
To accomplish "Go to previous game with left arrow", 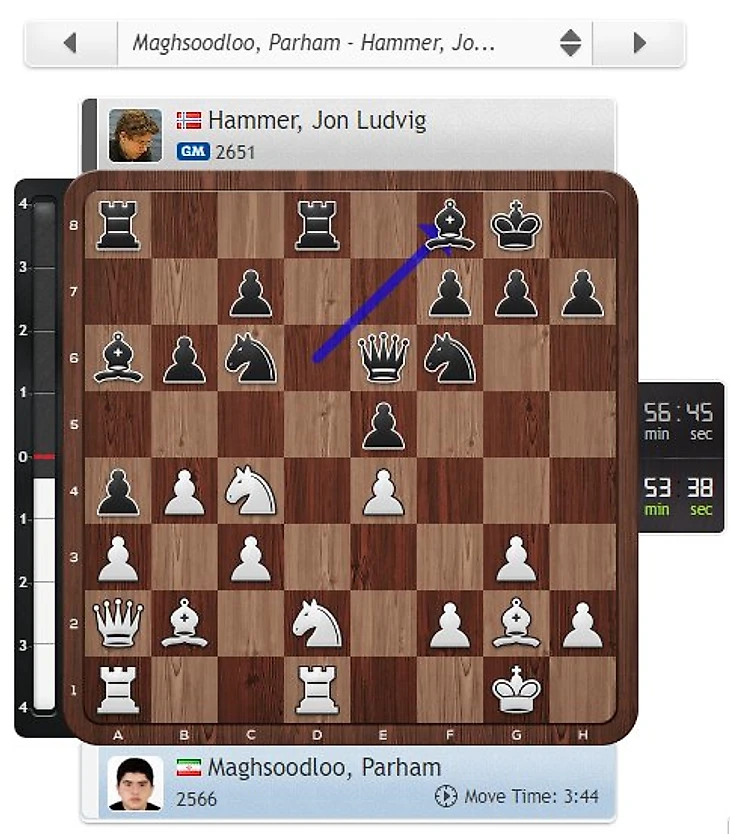I will pyautogui.click(x=71, y=43).
